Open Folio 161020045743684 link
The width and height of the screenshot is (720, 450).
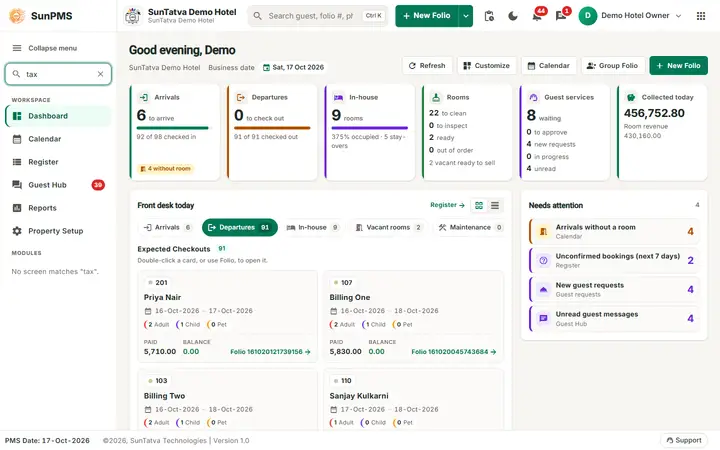click(x=454, y=352)
